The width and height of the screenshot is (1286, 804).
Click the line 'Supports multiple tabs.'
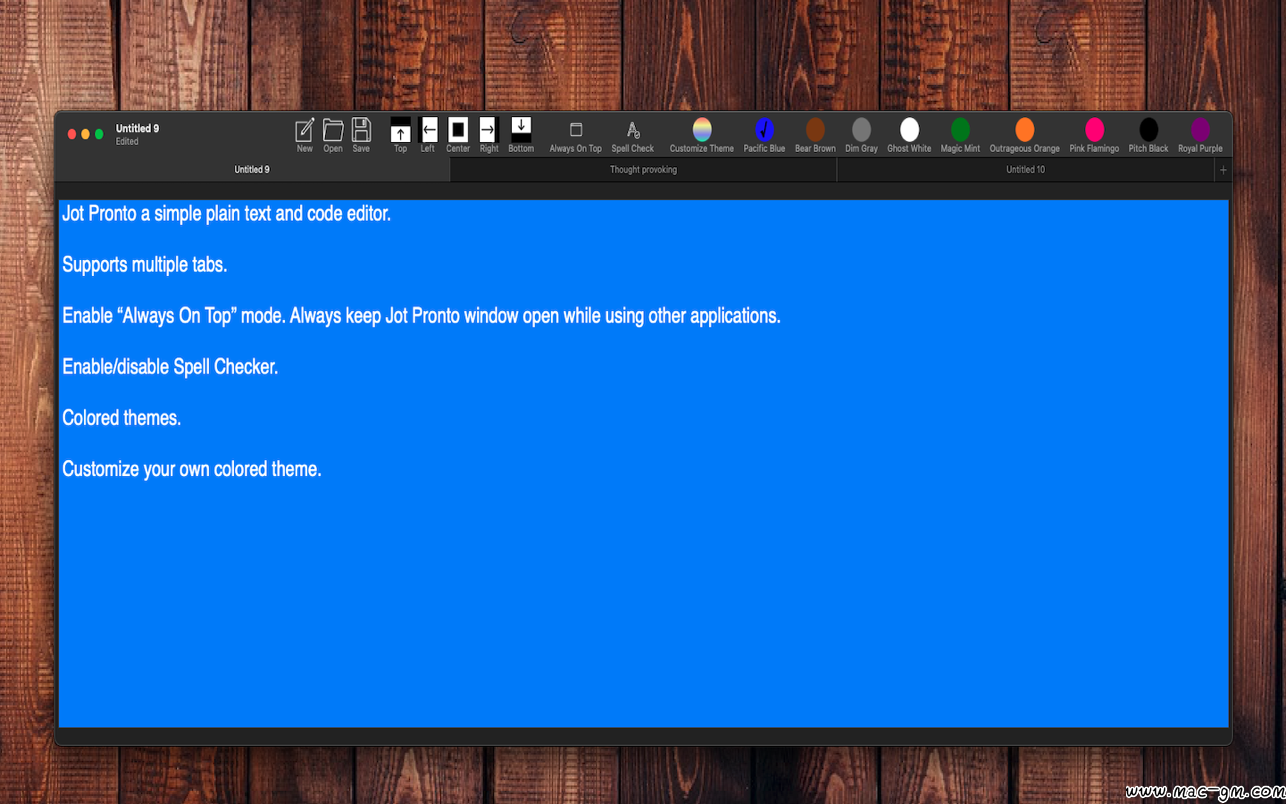point(145,265)
